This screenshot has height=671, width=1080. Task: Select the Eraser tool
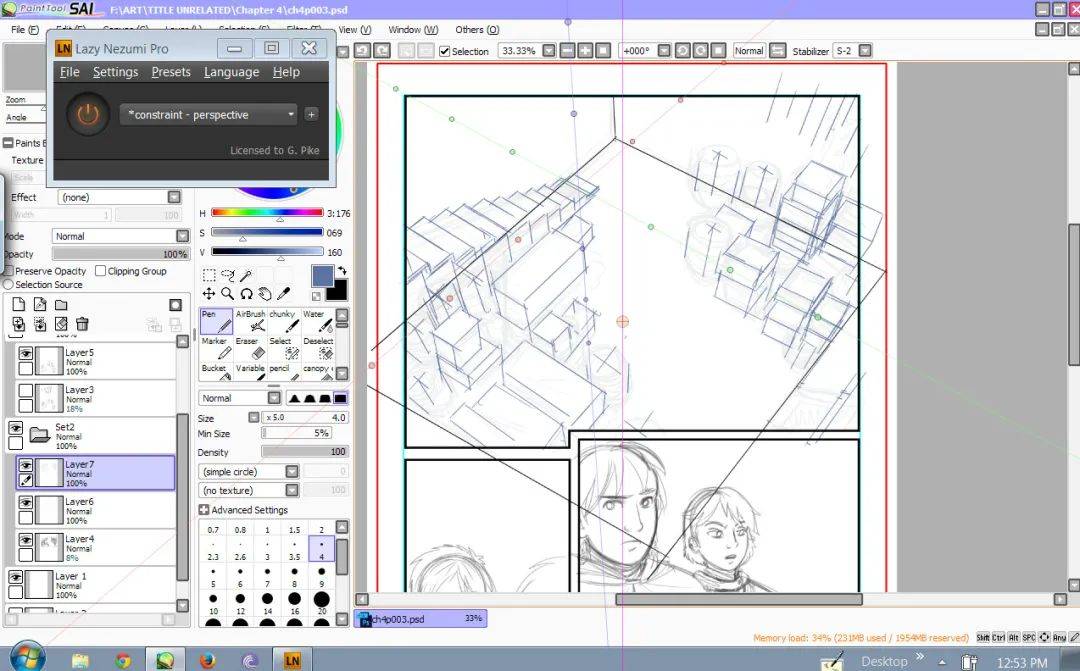[250, 348]
